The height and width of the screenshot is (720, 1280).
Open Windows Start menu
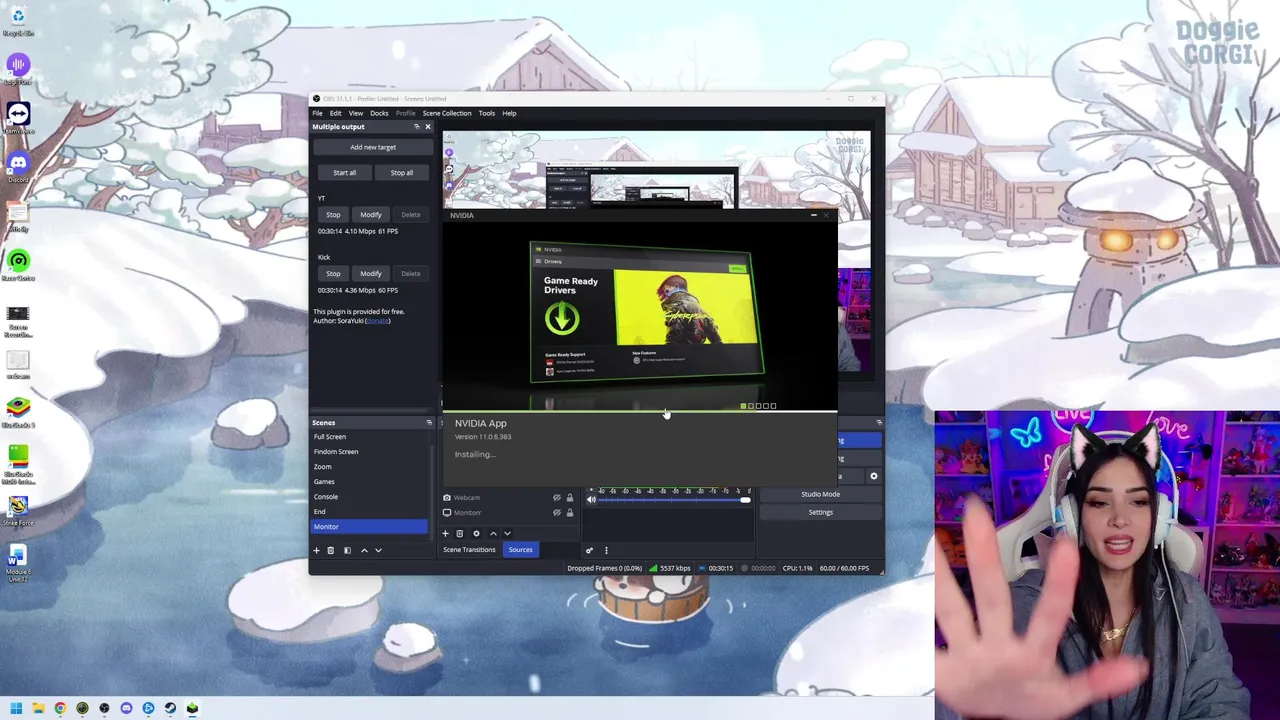[16, 708]
